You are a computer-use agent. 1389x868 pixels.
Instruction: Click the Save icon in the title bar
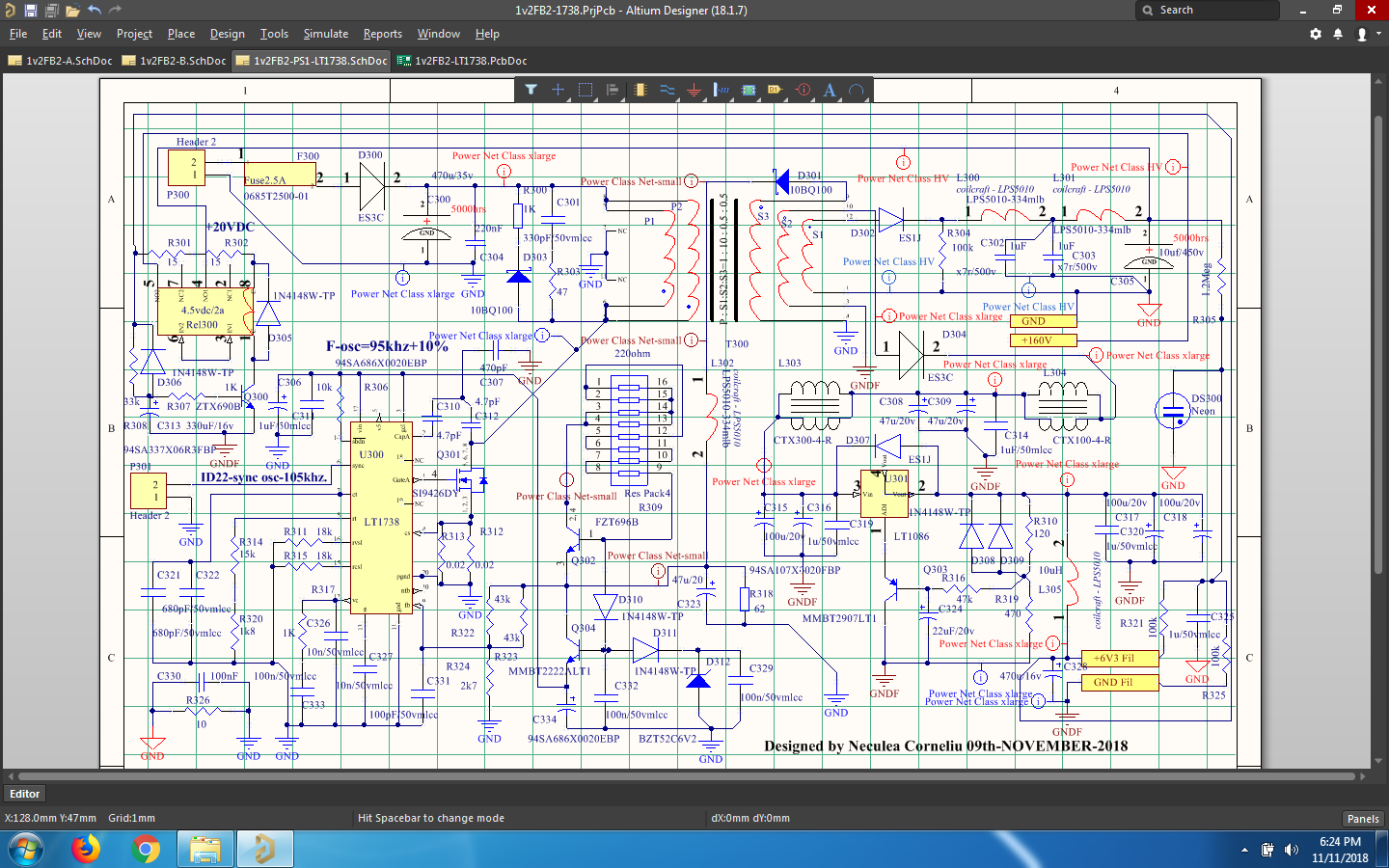(31, 11)
